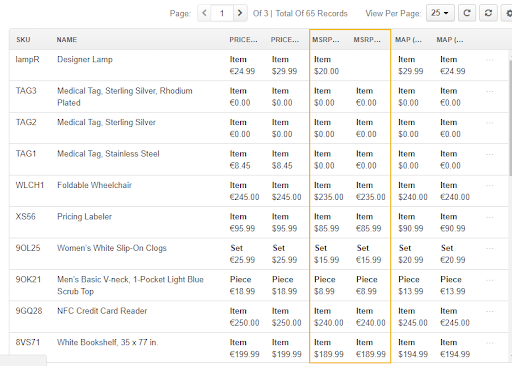Open row actions for Women's Clogs row
512x366 pixels.
490,249
